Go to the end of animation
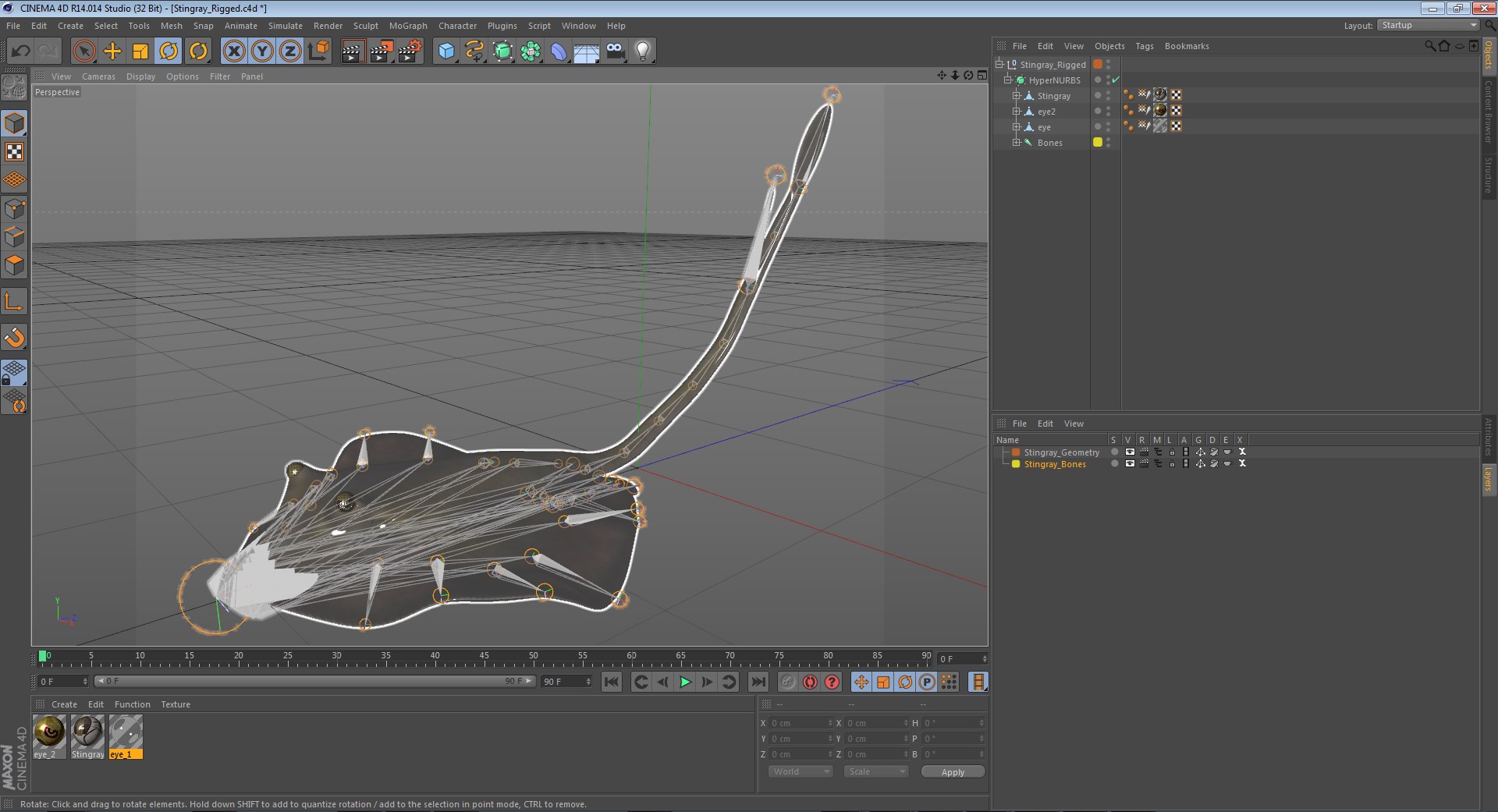1498x812 pixels. click(x=758, y=682)
